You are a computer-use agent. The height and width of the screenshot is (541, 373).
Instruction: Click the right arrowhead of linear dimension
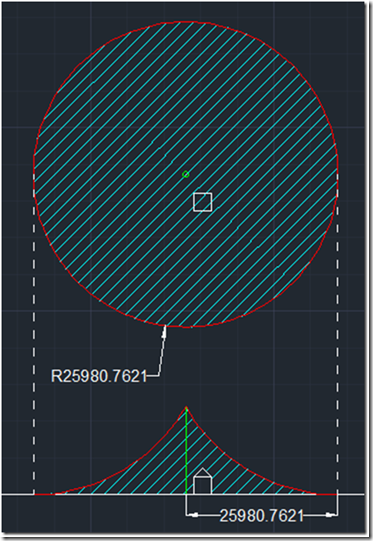pos(332,515)
